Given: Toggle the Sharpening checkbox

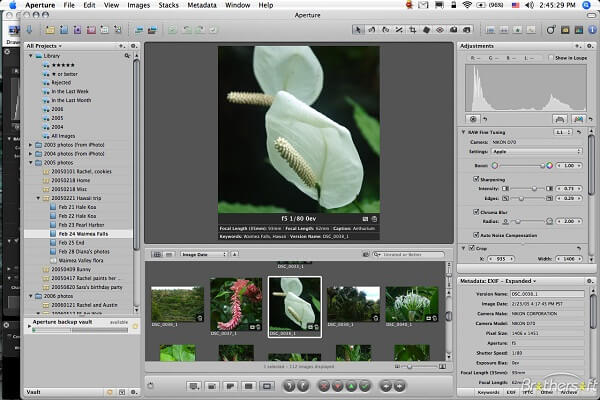Looking at the screenshot, I should tap(476, 177).
